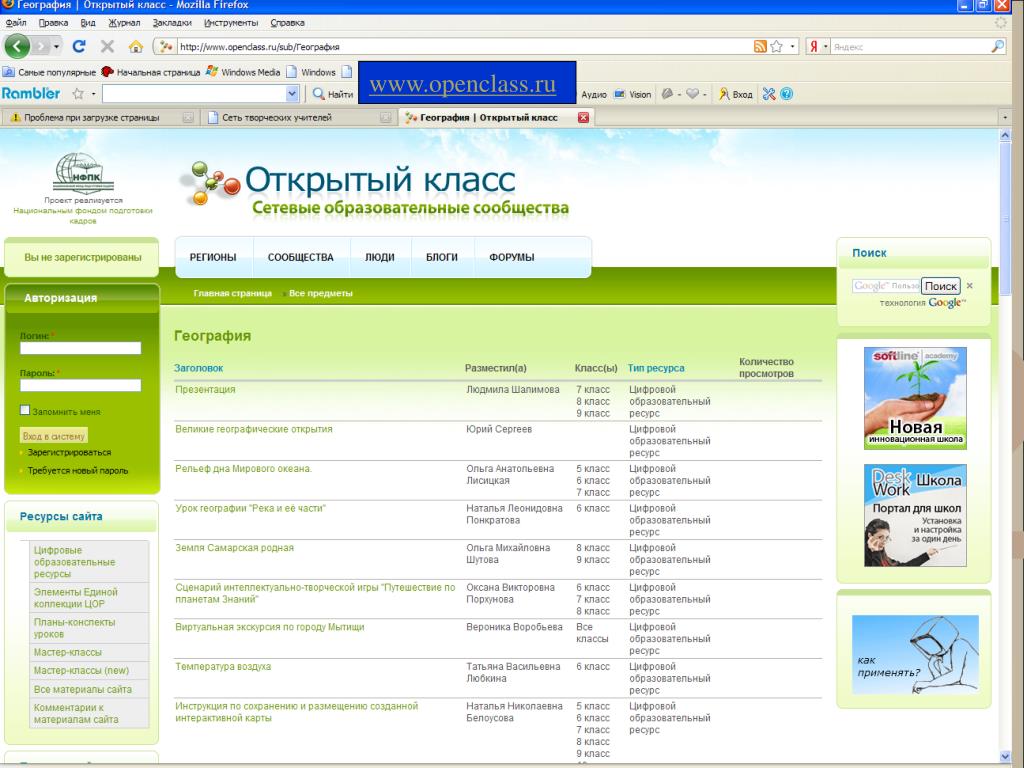This screenshot has height=768, width=1024.
Task: Open the Закладки menu
Action: [x=172, y=22]
